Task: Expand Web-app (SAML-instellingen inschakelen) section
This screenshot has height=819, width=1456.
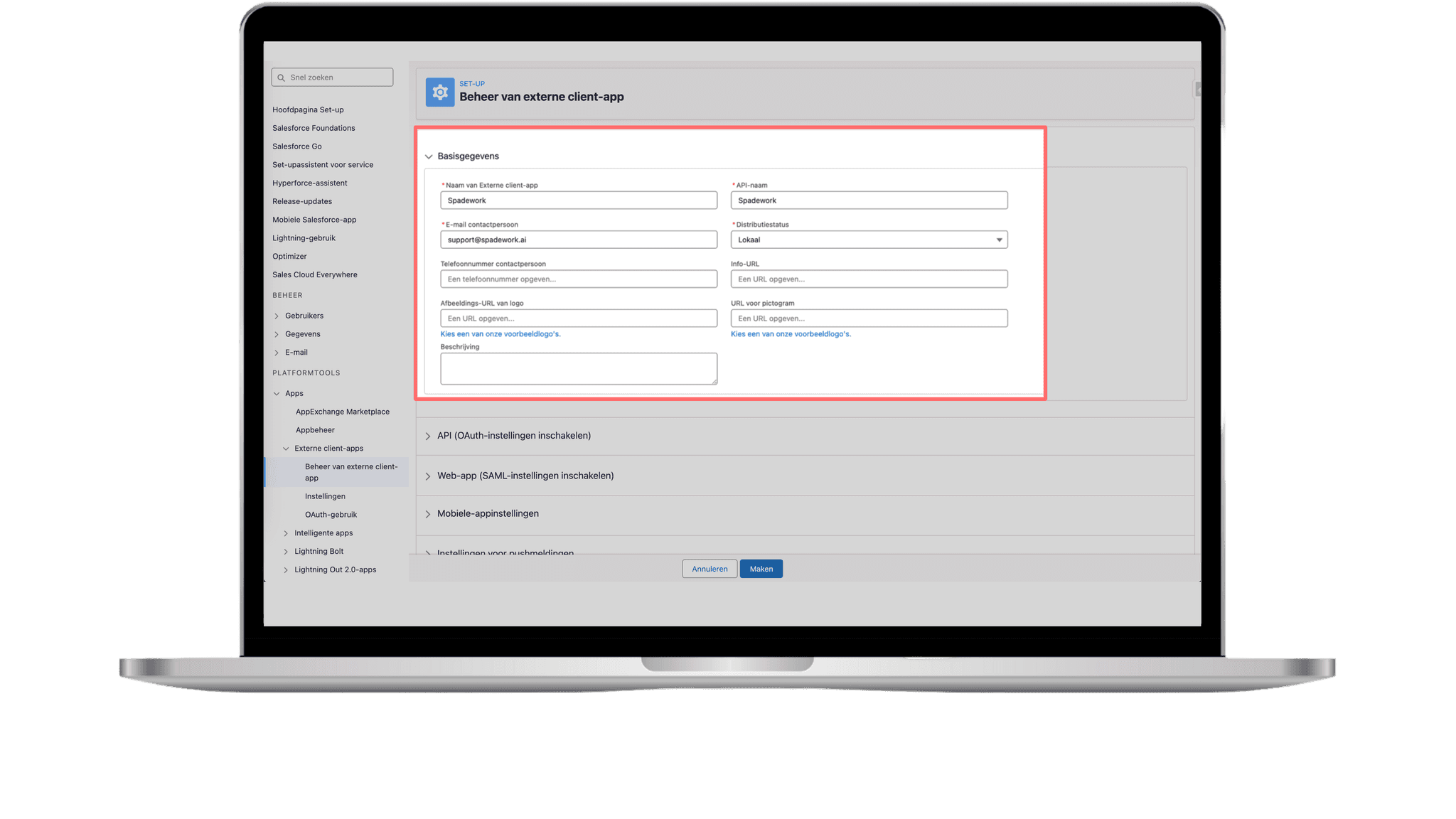Action: click(428, 476)
